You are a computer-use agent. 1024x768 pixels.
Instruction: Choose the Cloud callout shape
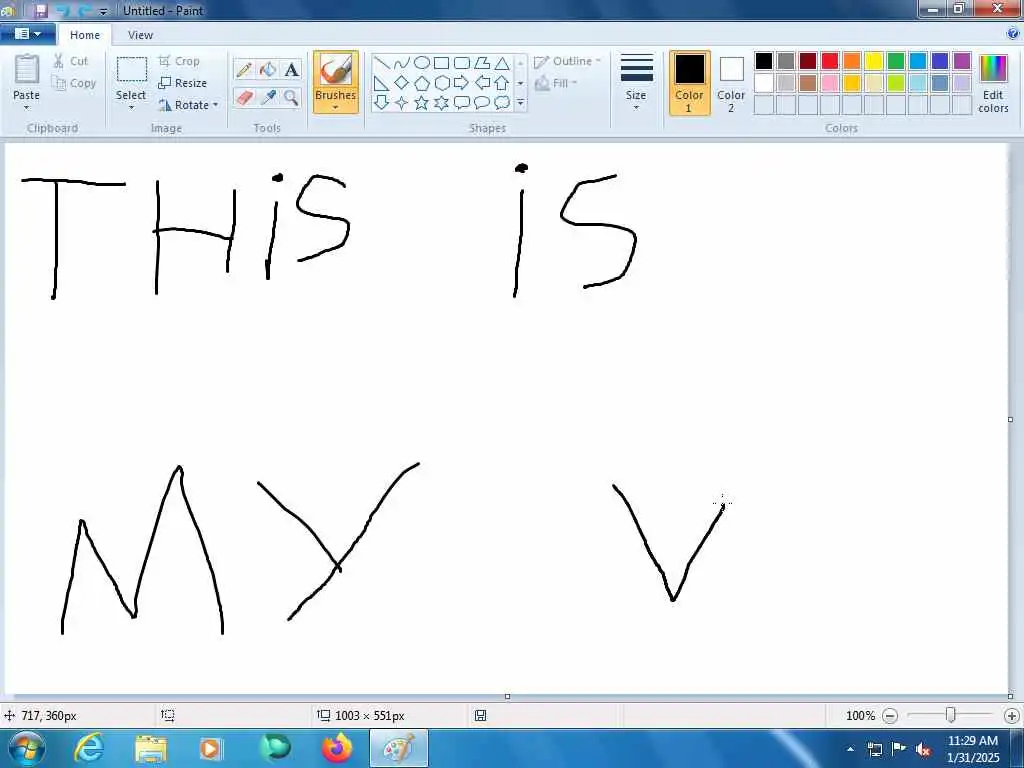(x=502, y=103)
